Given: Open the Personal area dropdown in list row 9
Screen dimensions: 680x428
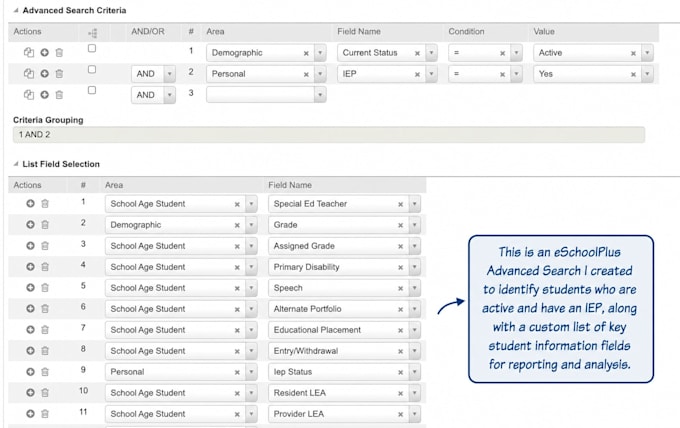Looking at the screenshot, I should coord(251,372).
